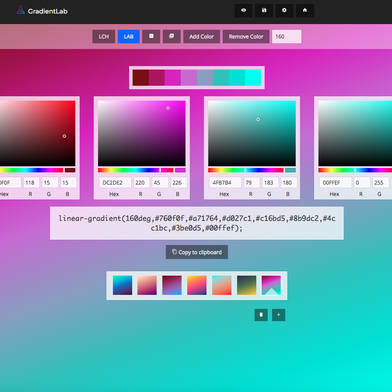
Task: Click the home icon in header
Action: pyautogui.click(x=305, y=11)
